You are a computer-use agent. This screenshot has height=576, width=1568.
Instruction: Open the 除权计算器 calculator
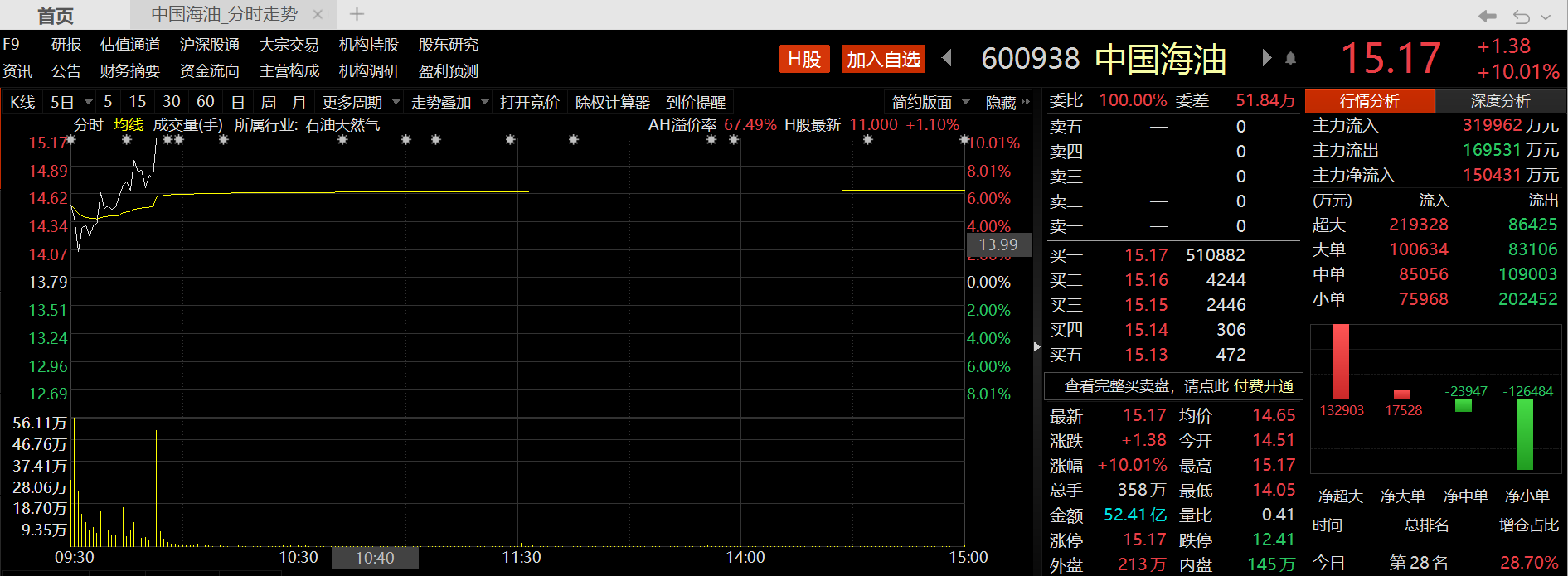point(613,102)
